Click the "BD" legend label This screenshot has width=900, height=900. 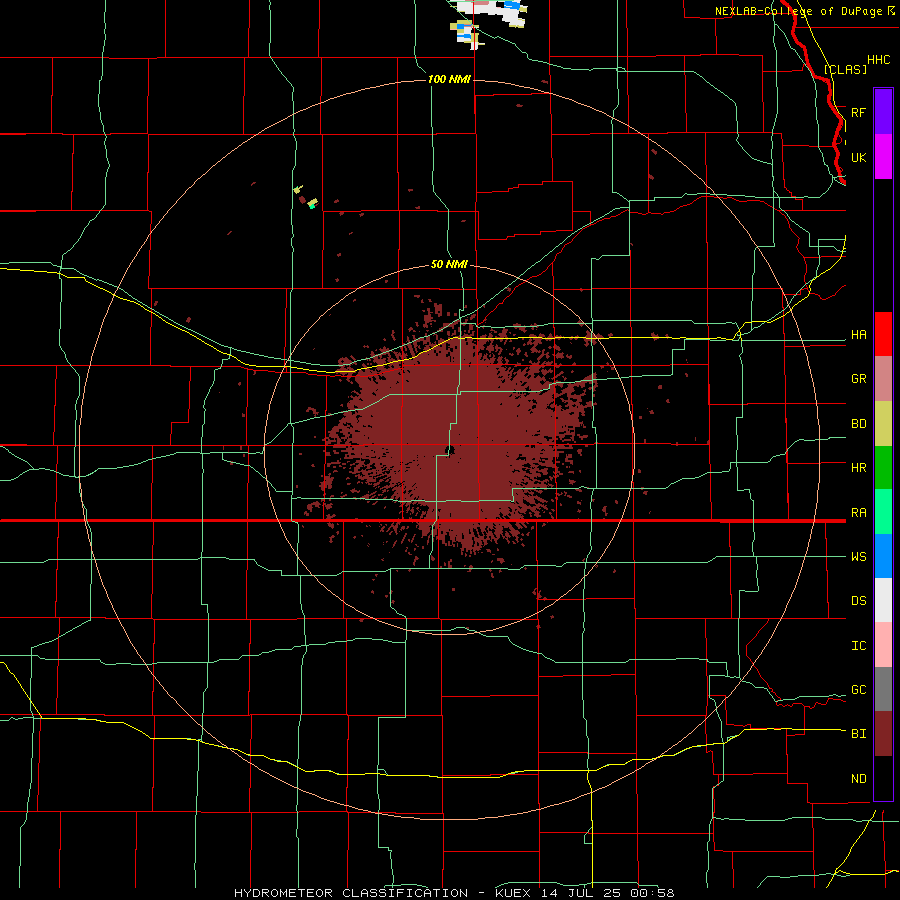pos(858,424)
